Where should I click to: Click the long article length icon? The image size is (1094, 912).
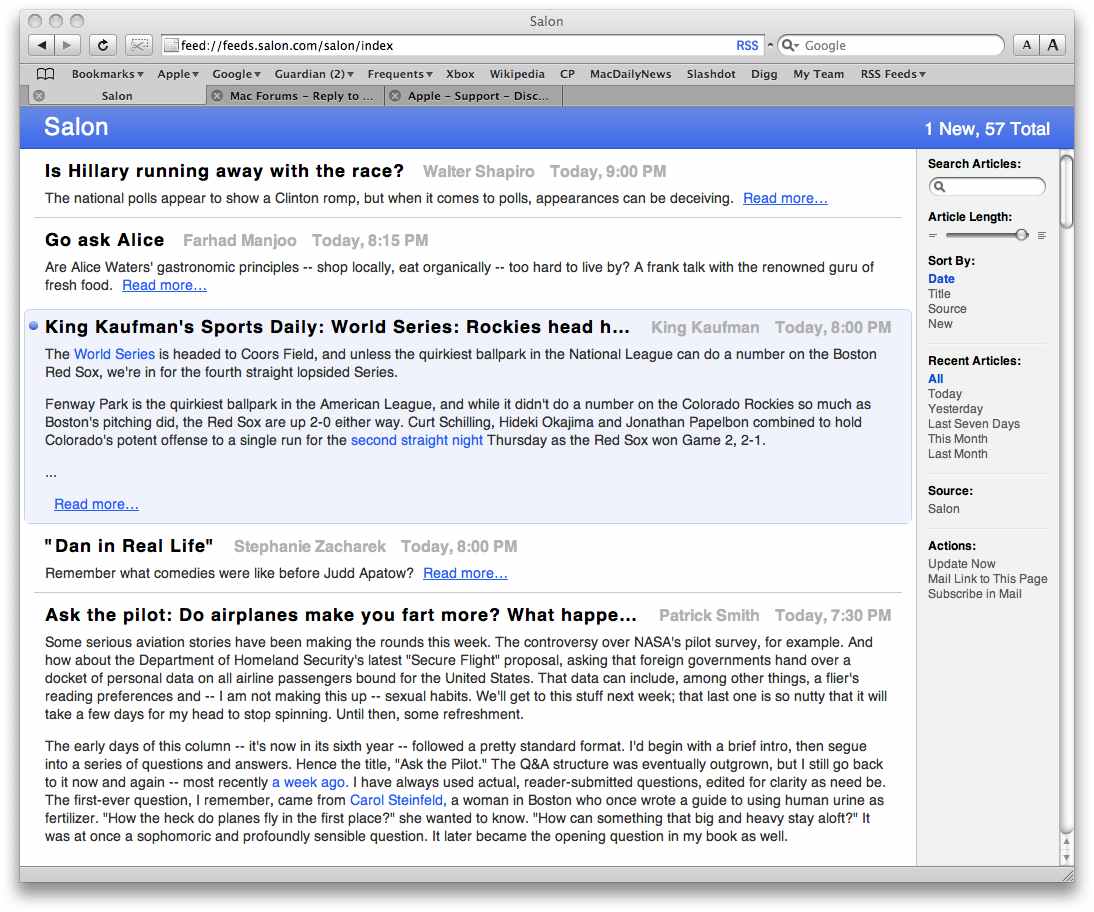coord(1042,236)
